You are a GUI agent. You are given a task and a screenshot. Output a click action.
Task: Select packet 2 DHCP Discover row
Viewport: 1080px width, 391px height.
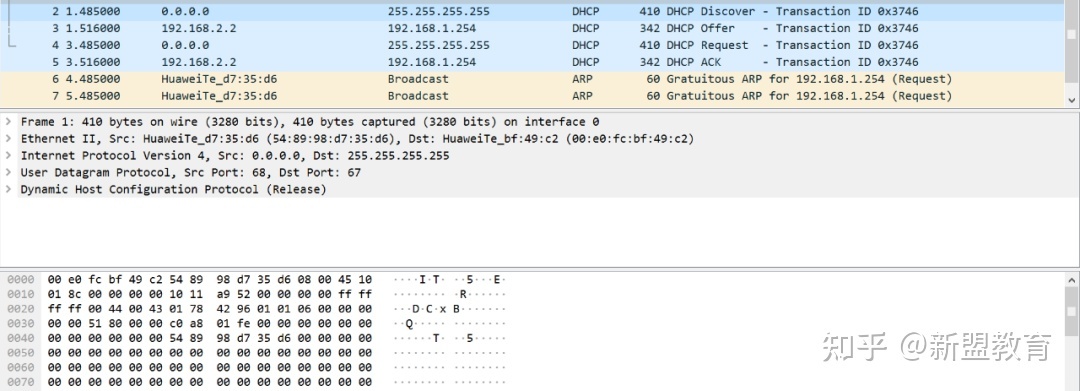coord(533,12)
